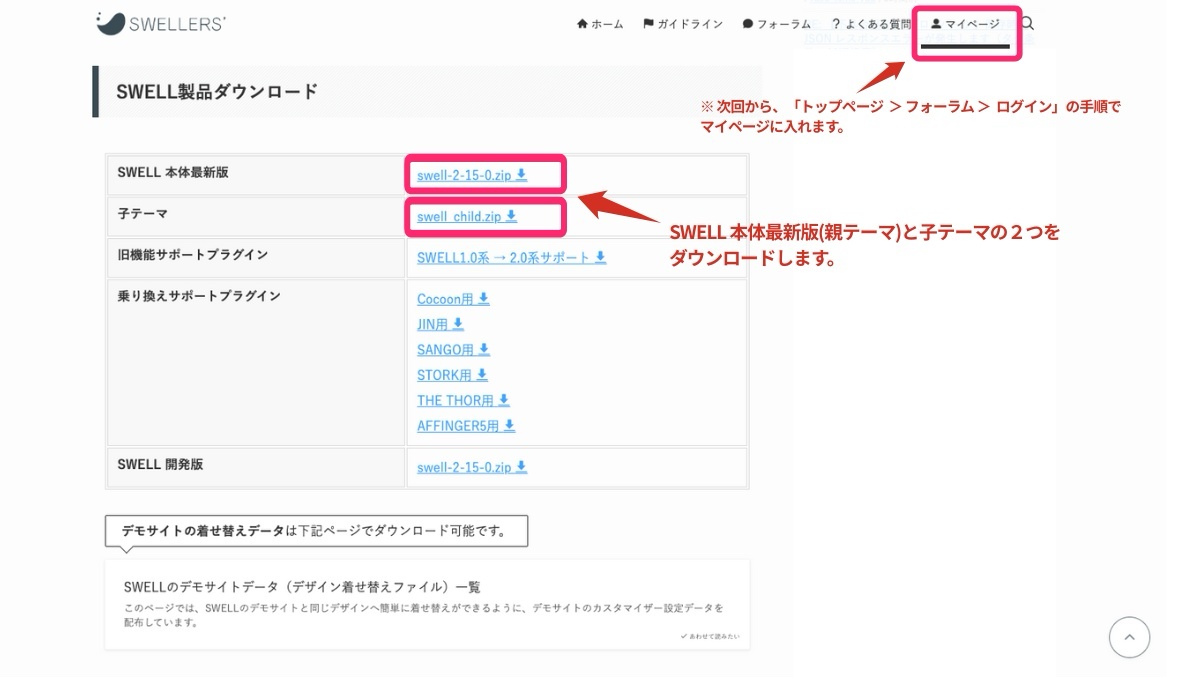The height and width of the screenshot is (681, 1200).
Task: Download the Cocoon用 migration plugin
Action: (x=445, y=299)
